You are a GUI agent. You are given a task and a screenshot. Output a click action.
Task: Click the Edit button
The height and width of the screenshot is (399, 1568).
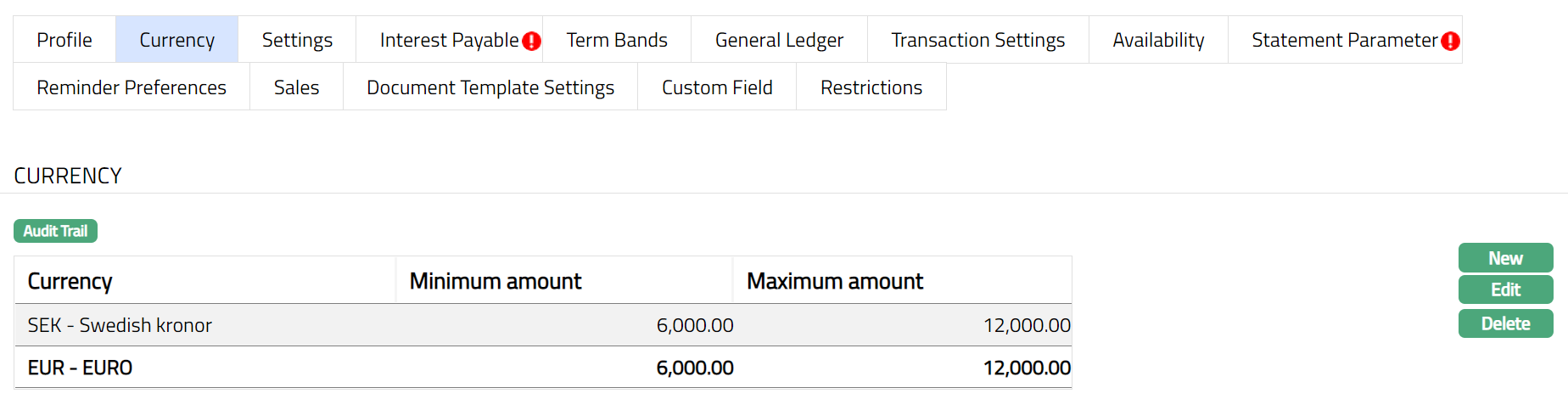(1505, 289)
